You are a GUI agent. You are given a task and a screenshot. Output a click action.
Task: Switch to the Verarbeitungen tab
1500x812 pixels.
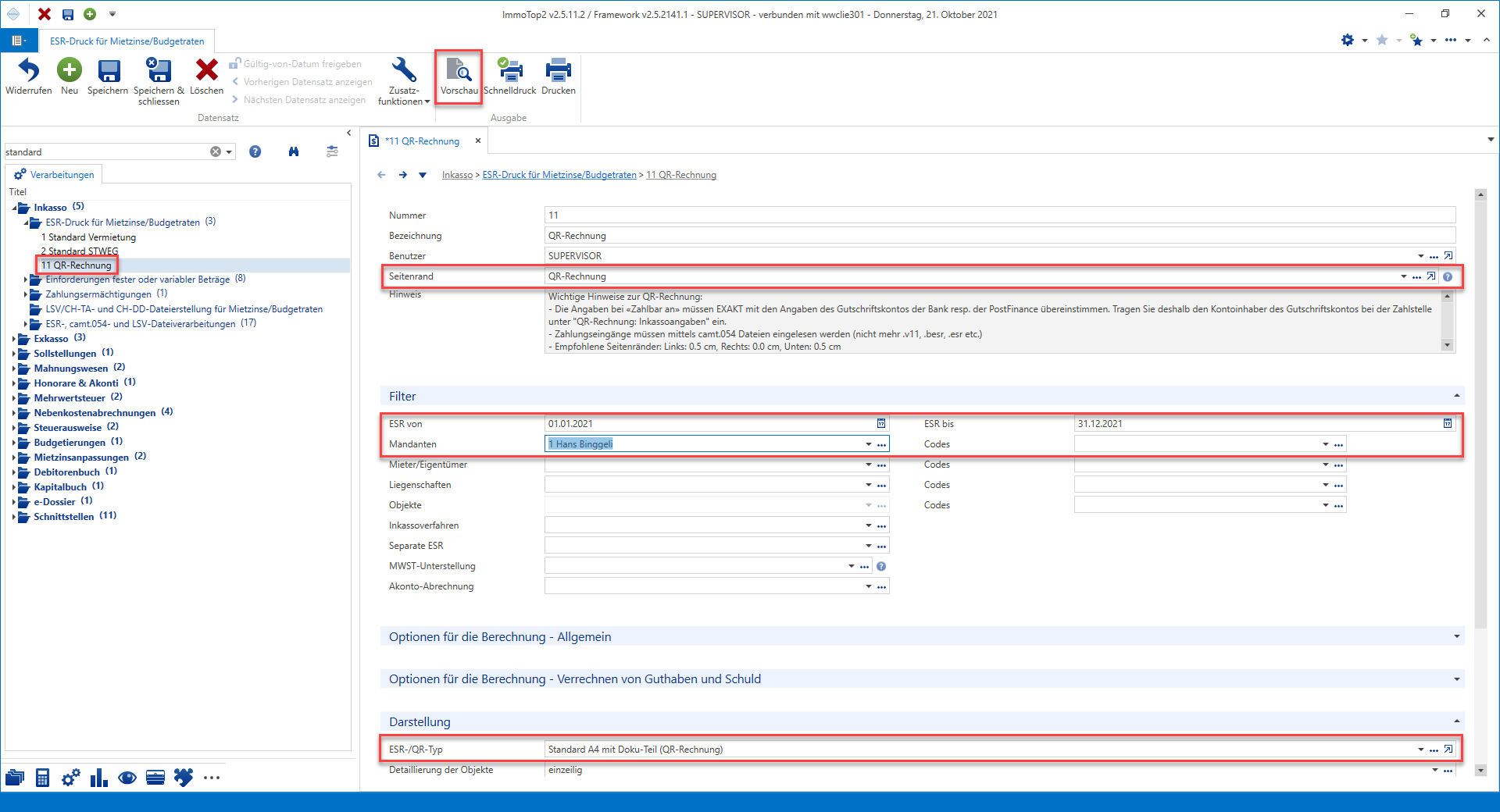(54, 174)
